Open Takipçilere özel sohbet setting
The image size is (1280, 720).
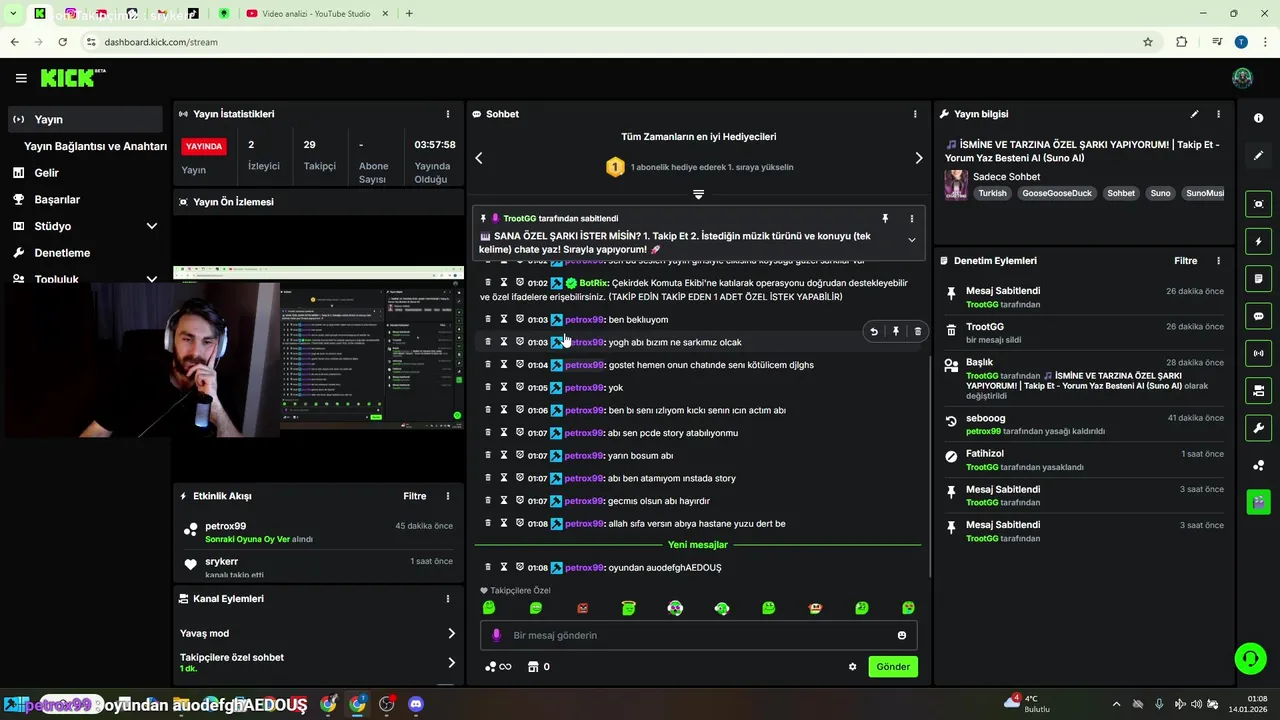point(318,662)
